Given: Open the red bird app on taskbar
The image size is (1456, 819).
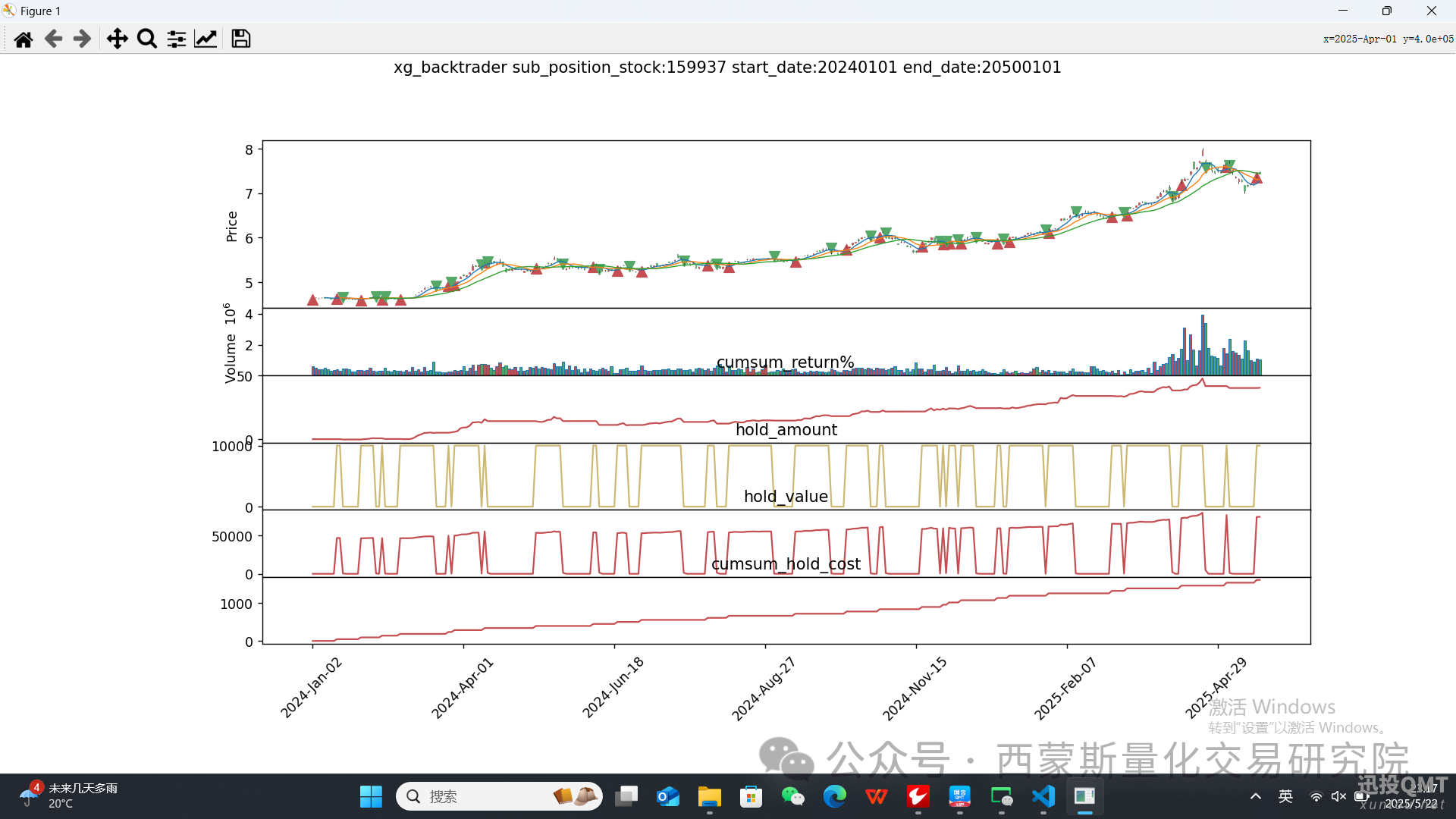Looking at the screenshot, I should pos(918,796).
